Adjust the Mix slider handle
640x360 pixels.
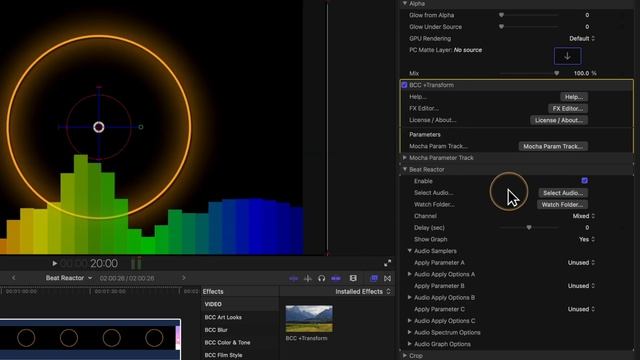(x=556, y=73)
